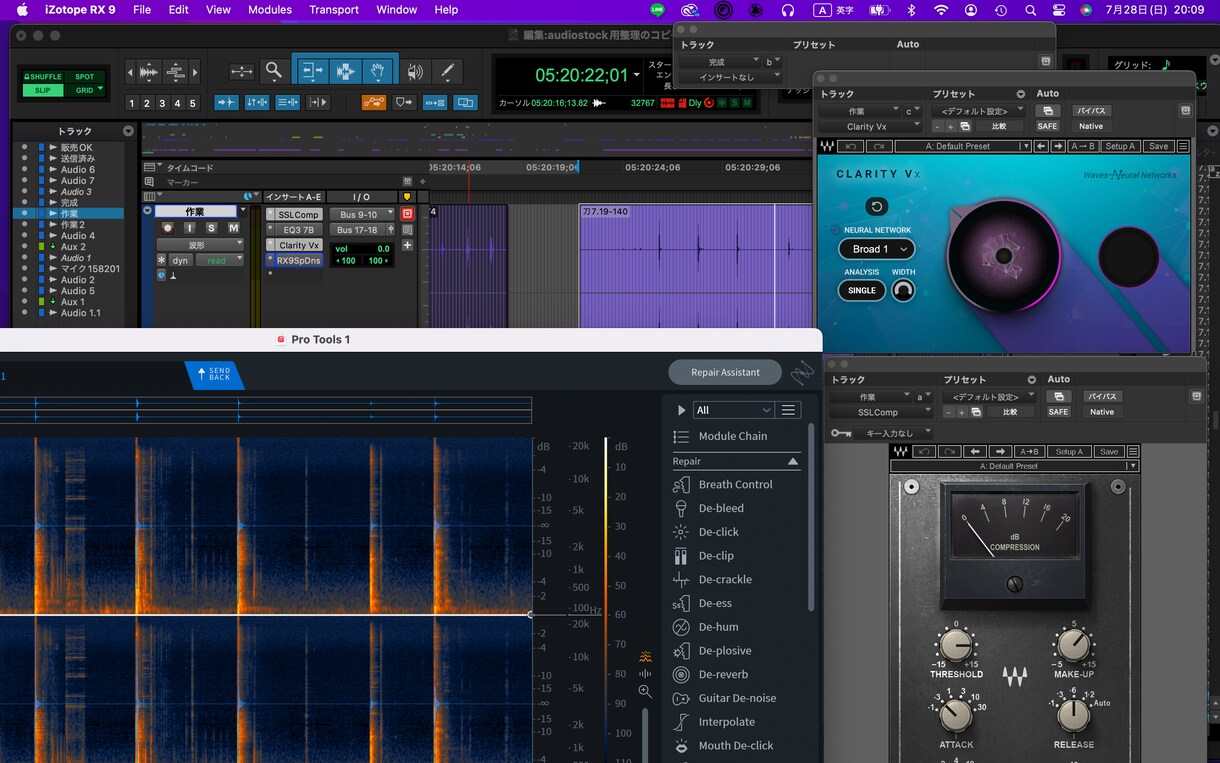This screenshot has height=763, width=1220.
Task: Open the All modules filter dropdown
Action: 734,410
